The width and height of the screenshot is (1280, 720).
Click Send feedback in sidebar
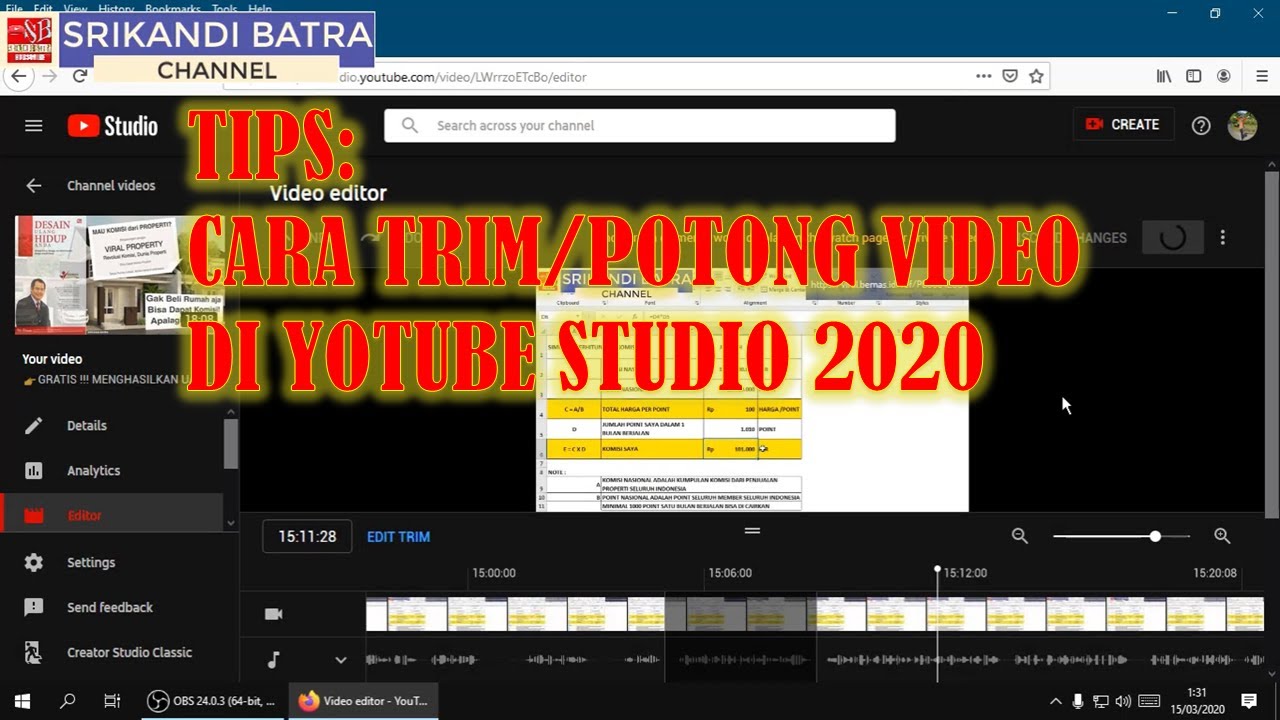pyautogui.click(x=111, y=607)
